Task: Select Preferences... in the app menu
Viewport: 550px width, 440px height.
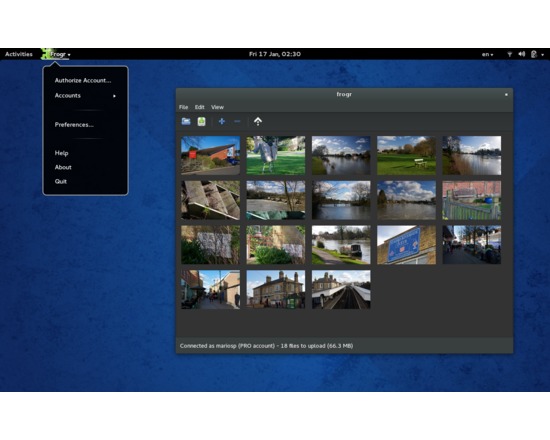Action: (x=74, y=125)
